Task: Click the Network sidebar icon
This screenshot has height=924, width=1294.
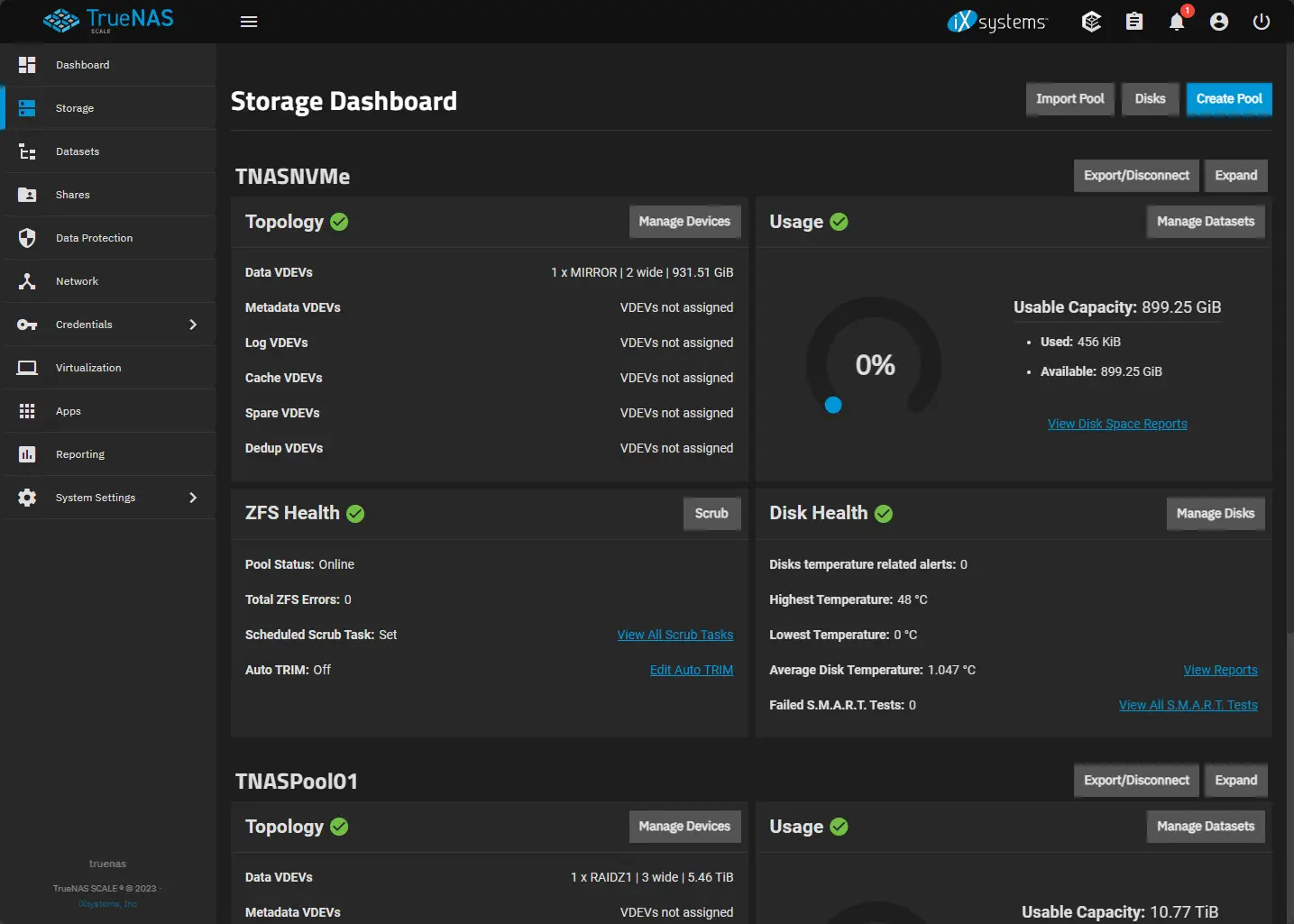Action: tap(27, 281)
